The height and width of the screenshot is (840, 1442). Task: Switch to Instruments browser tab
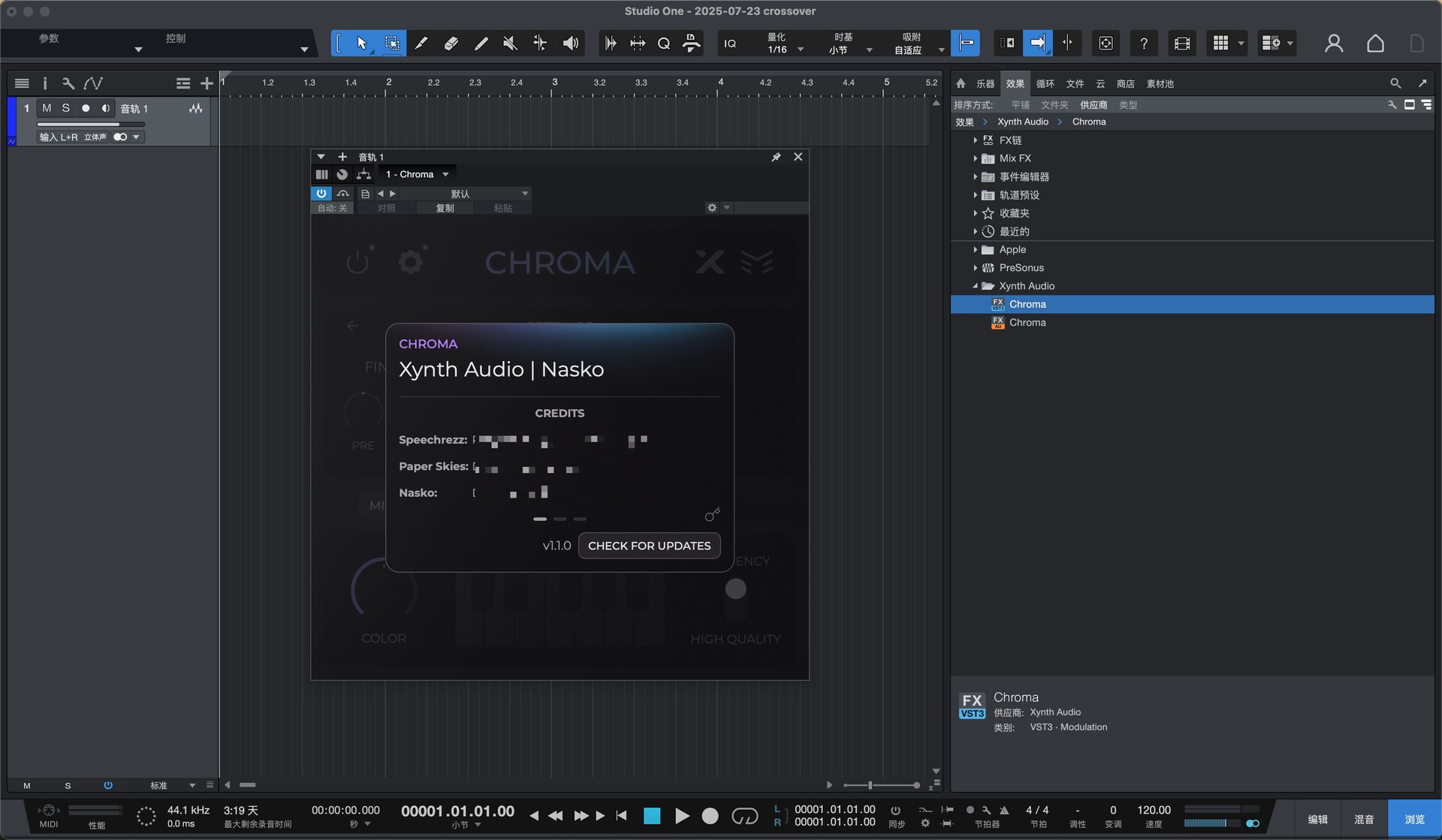(985, 84)
